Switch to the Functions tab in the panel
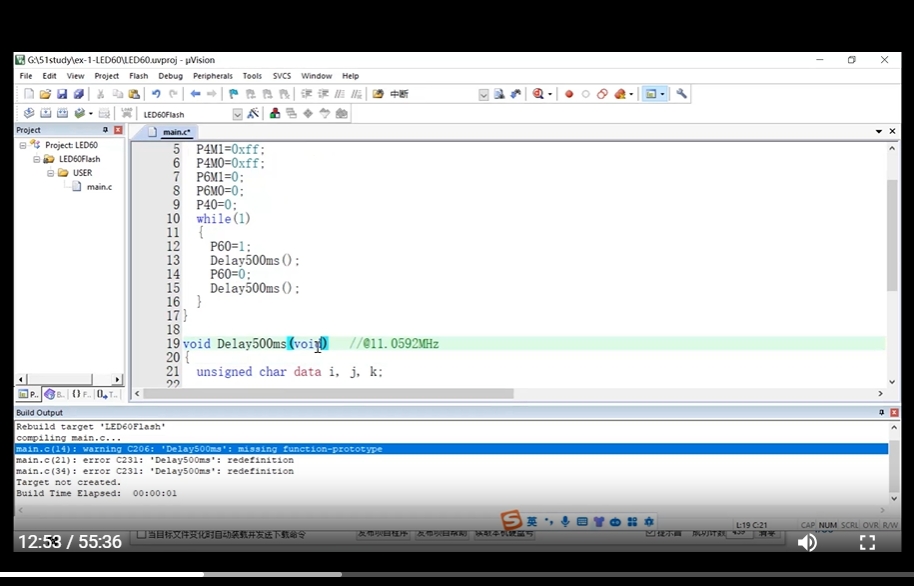 click(80, 395)
